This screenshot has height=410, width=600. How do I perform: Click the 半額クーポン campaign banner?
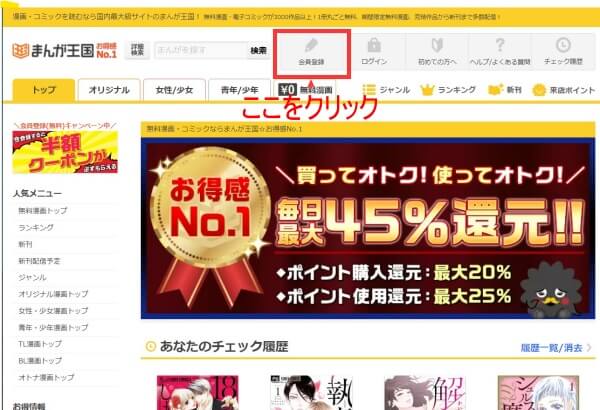point(65,152)
